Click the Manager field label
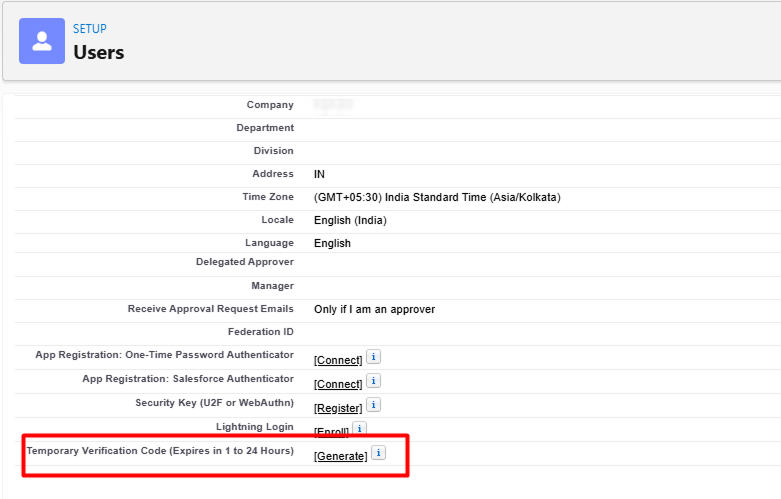This screenshot has height=499, width=781. pyautogui.click(x=272, y=286)
